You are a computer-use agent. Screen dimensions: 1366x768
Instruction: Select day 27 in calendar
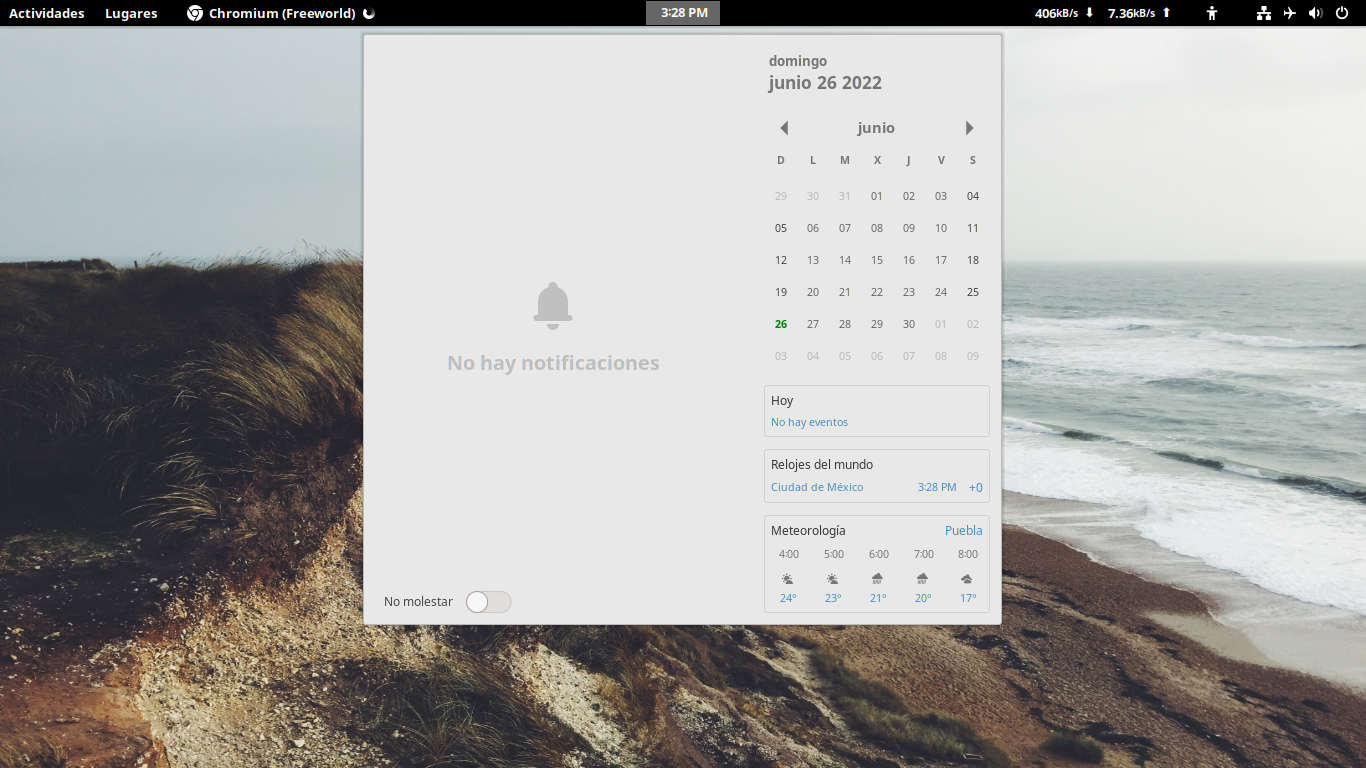813,324
